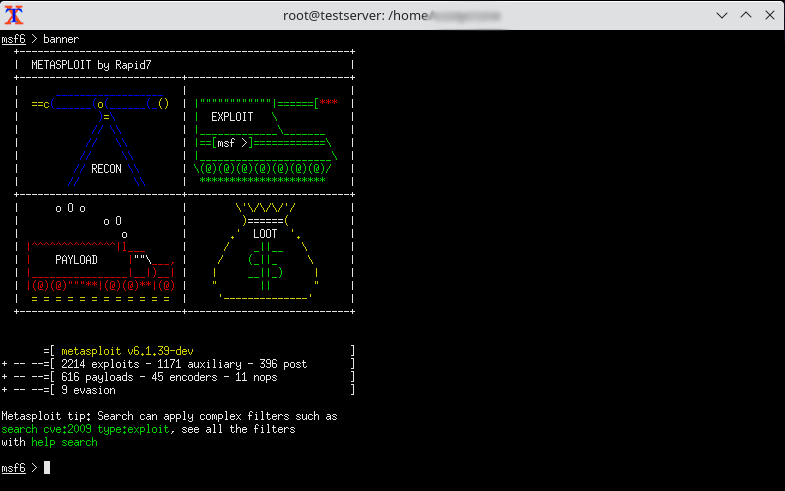The image size is (785, 491).
Task: Click the typed "banner" command text
Action: point(61,39)
